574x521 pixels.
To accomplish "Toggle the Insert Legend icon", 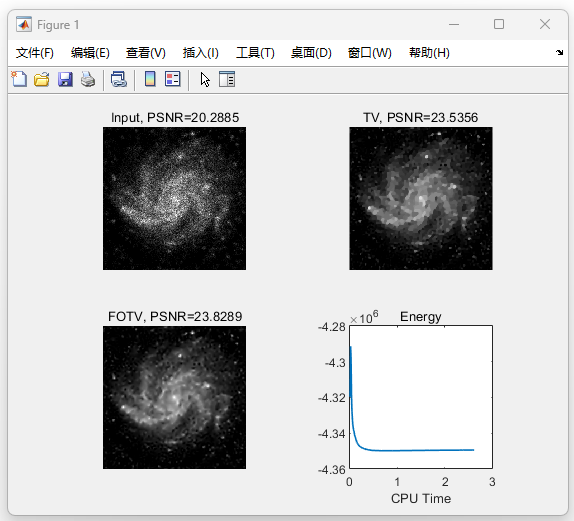I will [173, 79].
